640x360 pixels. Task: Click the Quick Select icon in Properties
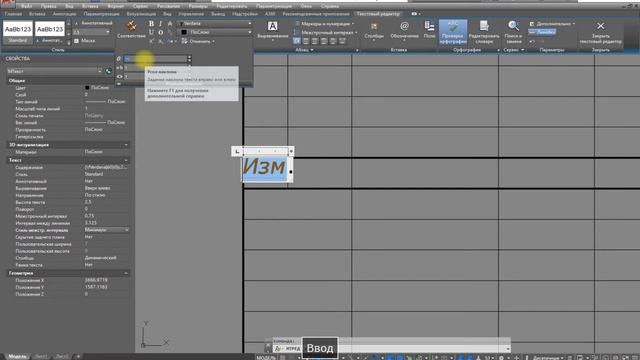coord(109,71)
